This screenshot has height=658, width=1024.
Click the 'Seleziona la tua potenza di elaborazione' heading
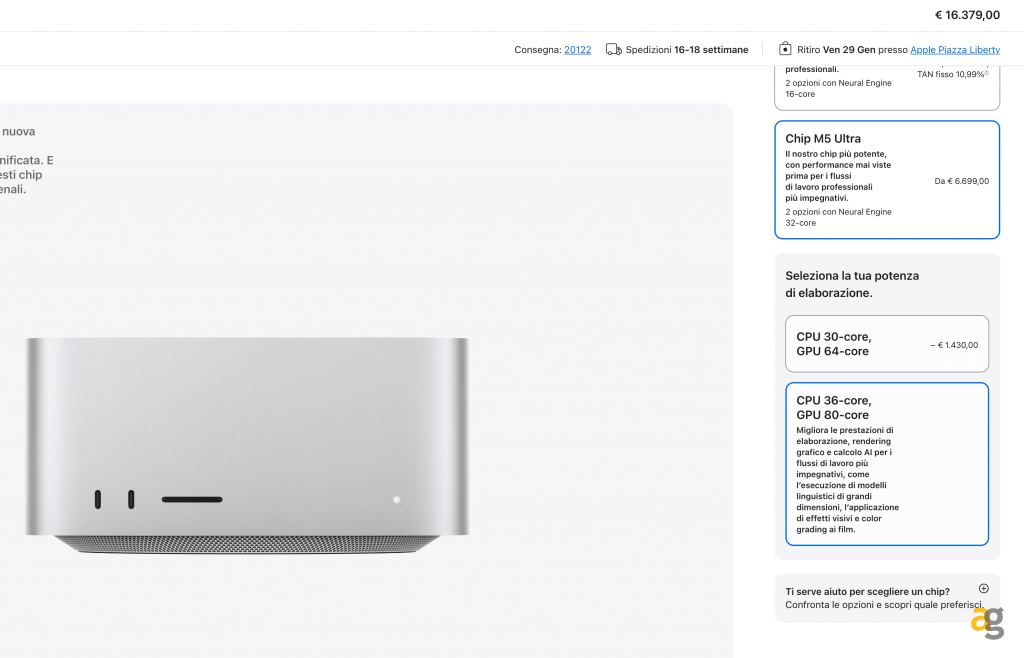point(852,284)
